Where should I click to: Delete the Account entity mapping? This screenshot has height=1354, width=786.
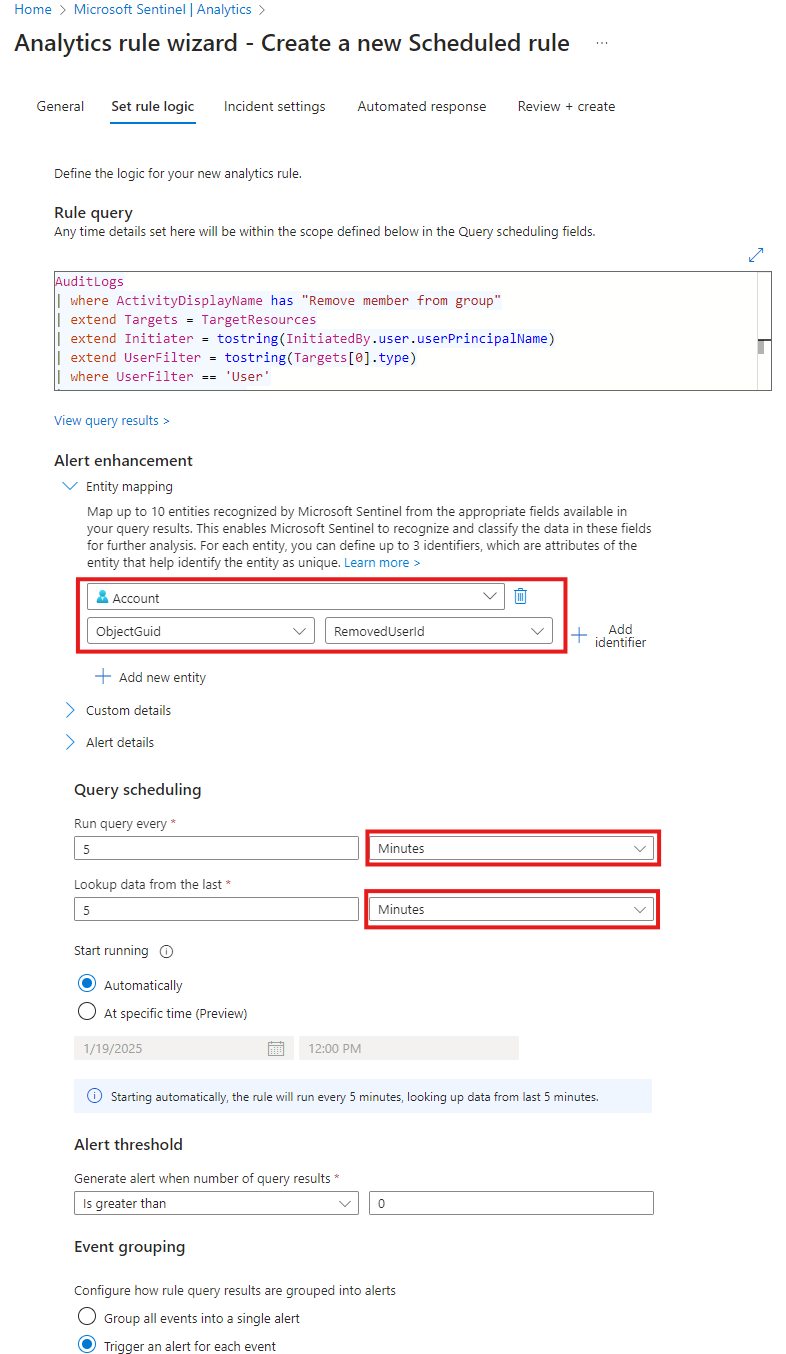[519, 594]
